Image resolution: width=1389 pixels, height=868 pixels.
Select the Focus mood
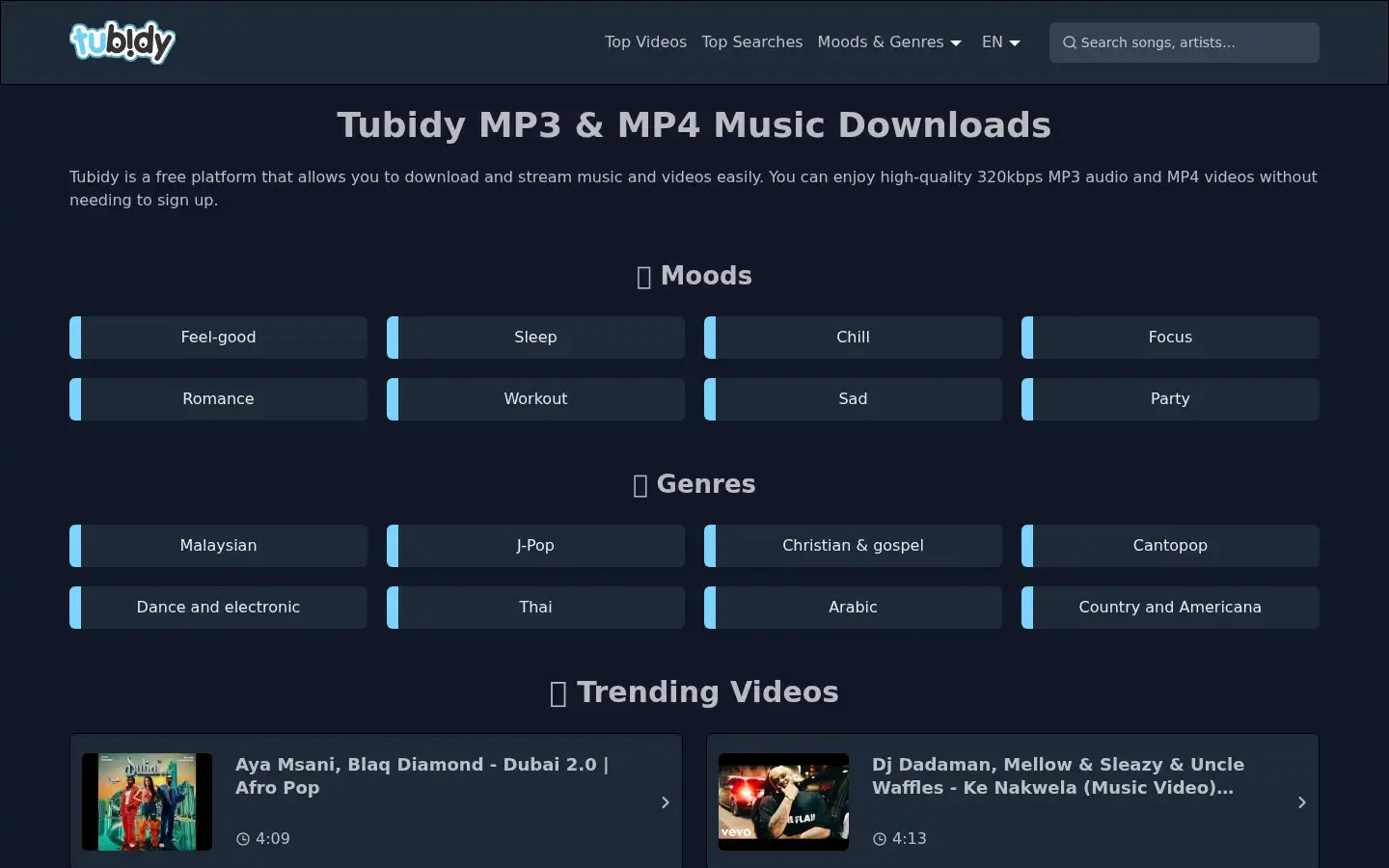tap(1170, 338)
